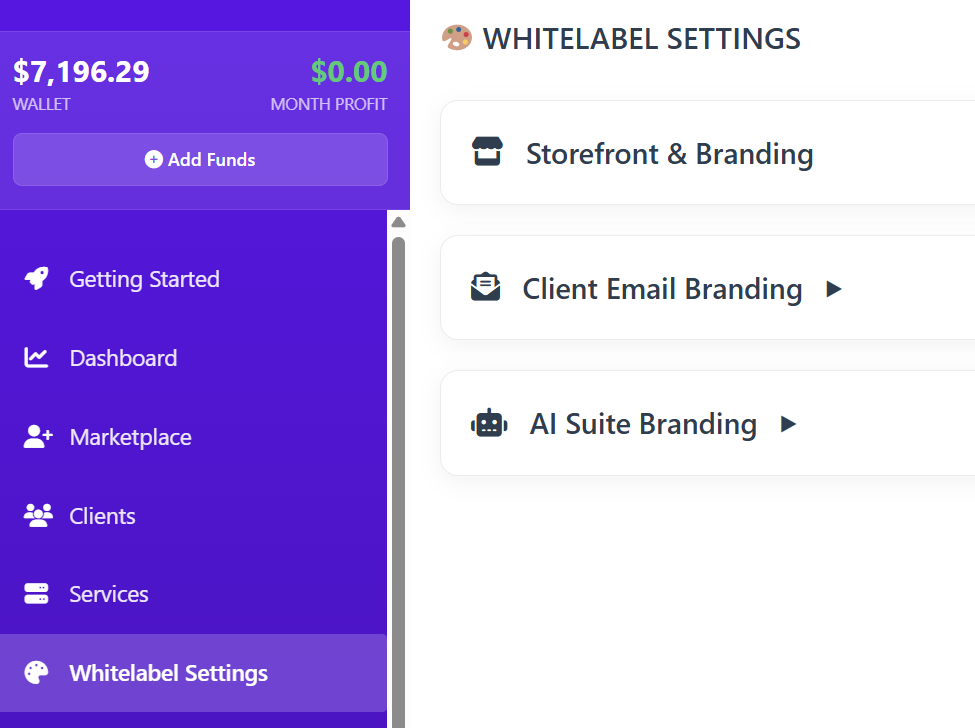Select Marketplace from sidebar
975x728 pixels.
click(130, 437)
